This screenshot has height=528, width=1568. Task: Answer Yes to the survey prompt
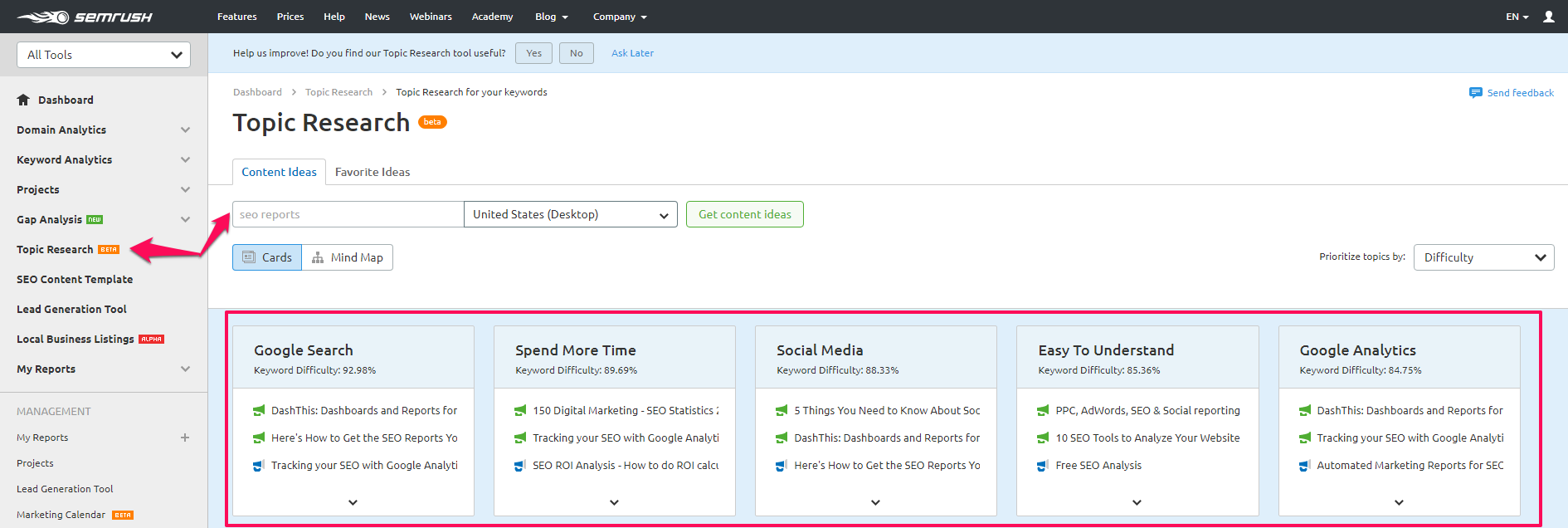pos(533,53)
